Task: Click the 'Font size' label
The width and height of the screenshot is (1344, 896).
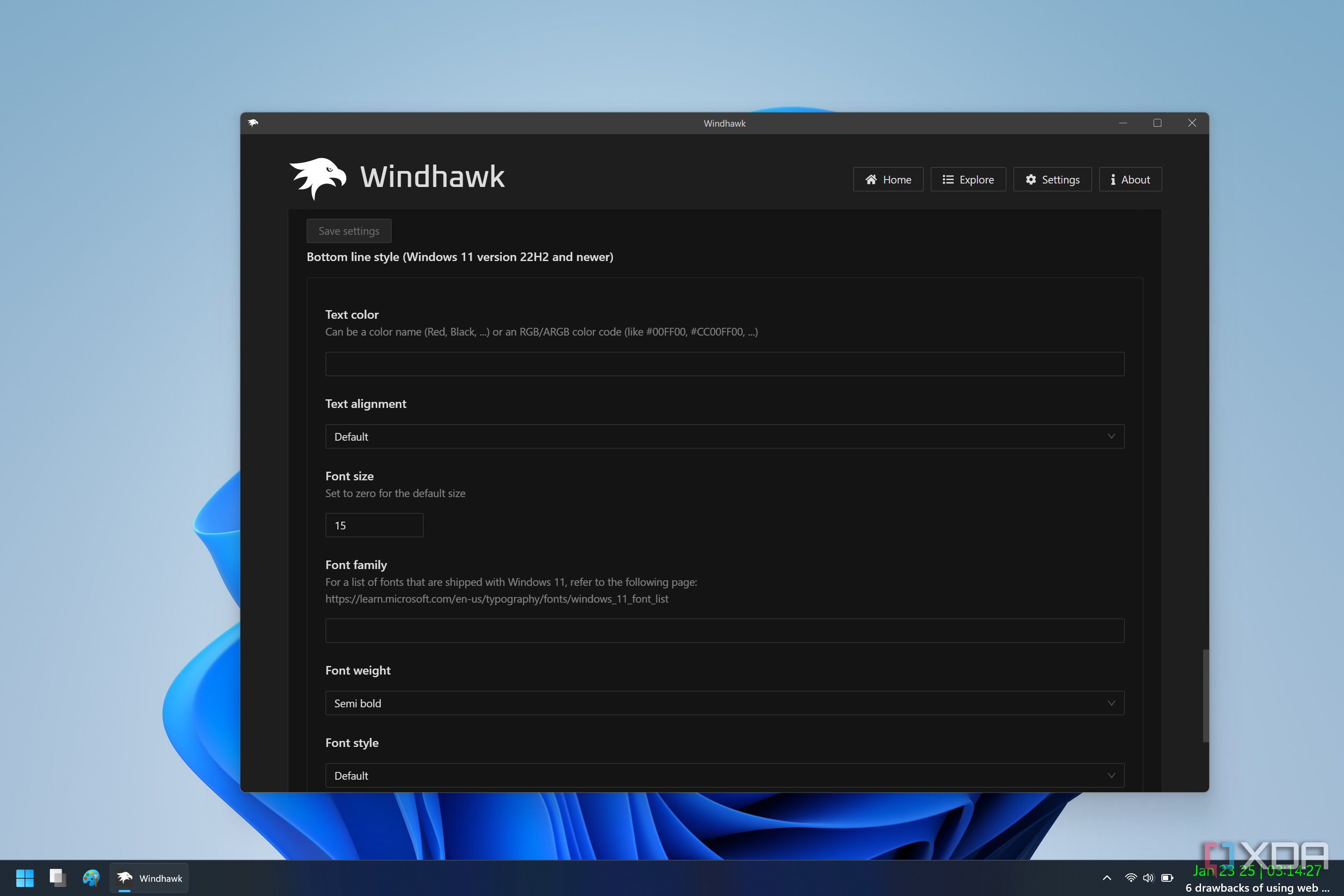Action: pyautogui.click(x=350, y=476)
